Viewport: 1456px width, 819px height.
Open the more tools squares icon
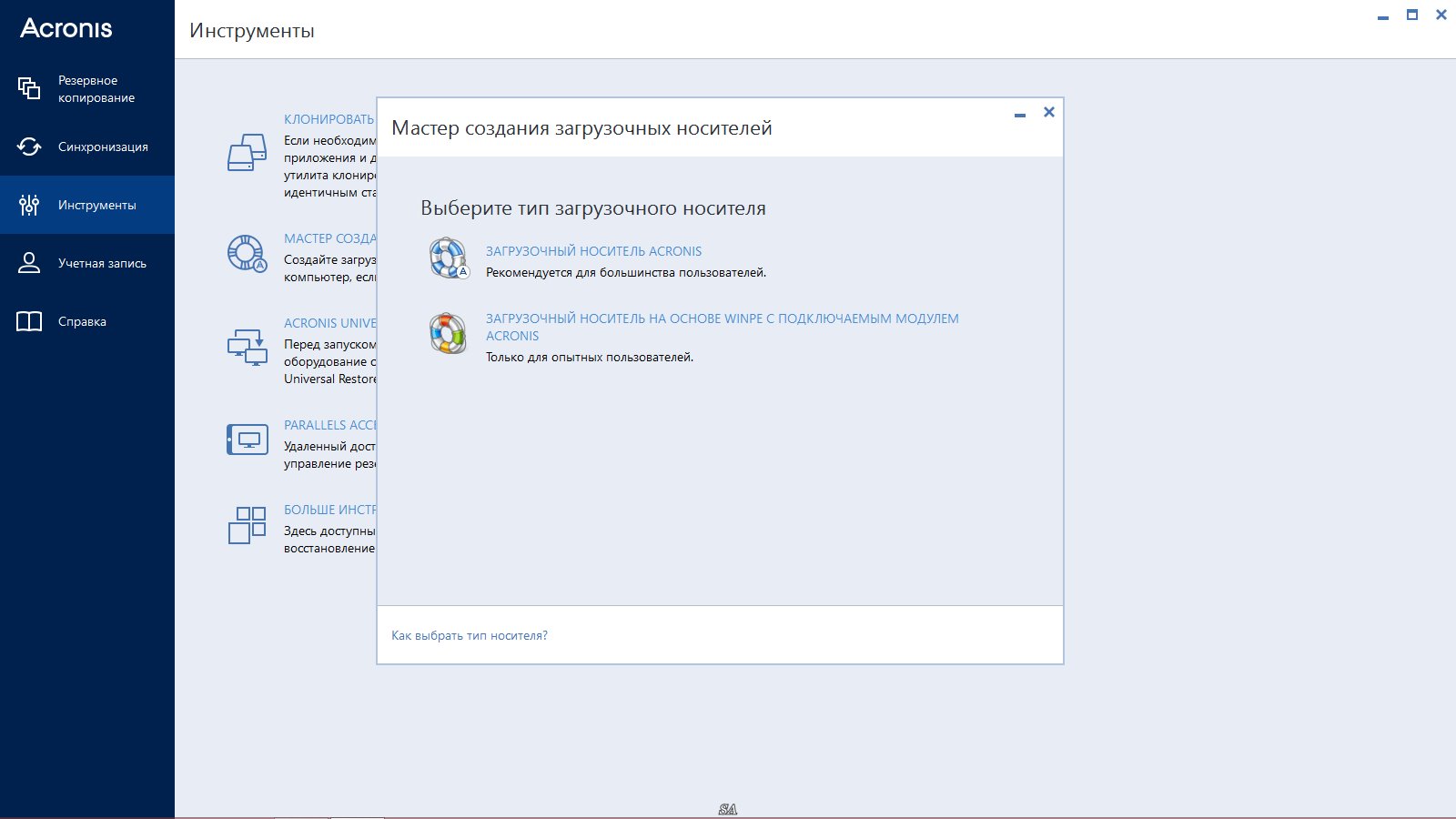click(x=247, y=525)
